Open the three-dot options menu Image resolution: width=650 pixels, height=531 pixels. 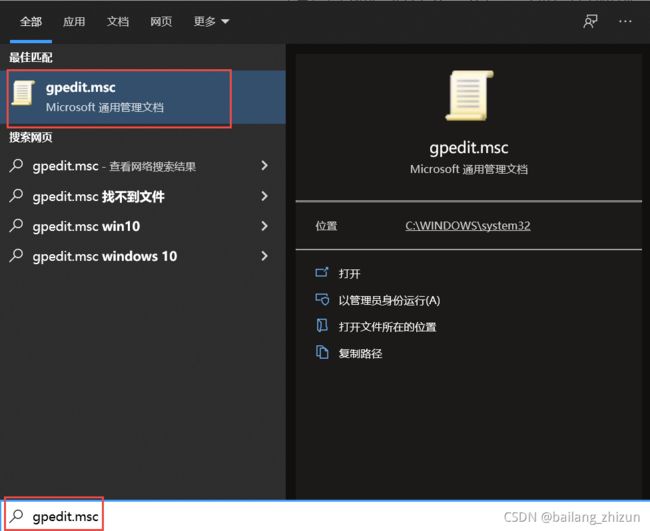[625, 22]
